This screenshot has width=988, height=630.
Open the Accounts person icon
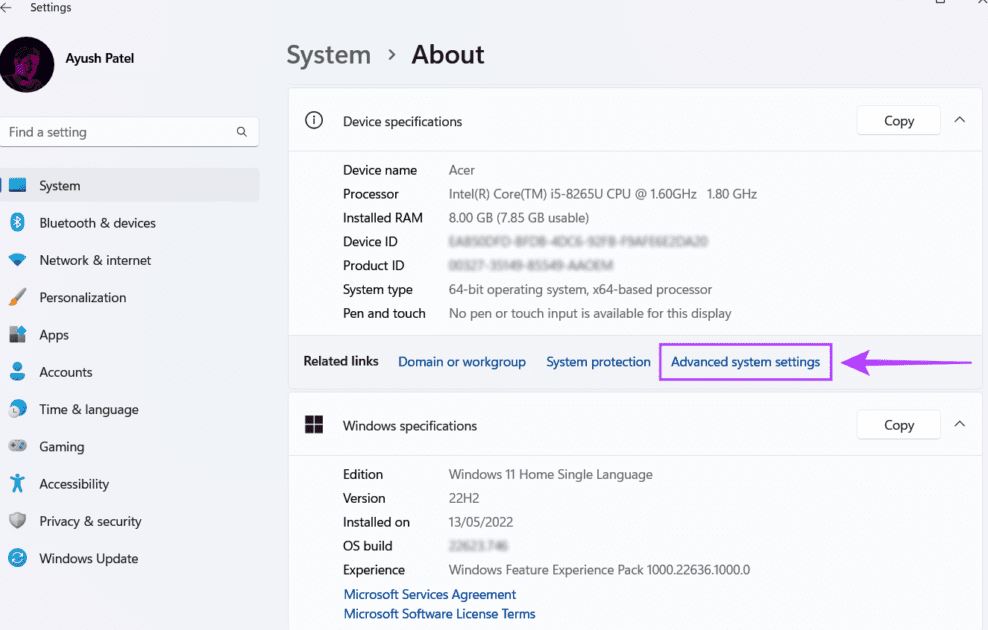pyautogui.click(x=18, y=372)
